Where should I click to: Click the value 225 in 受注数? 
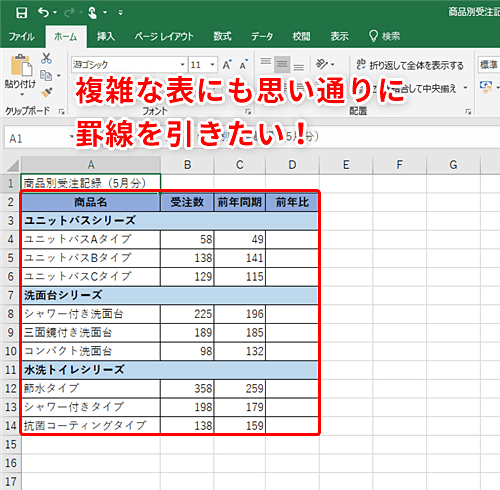(187, 314)
